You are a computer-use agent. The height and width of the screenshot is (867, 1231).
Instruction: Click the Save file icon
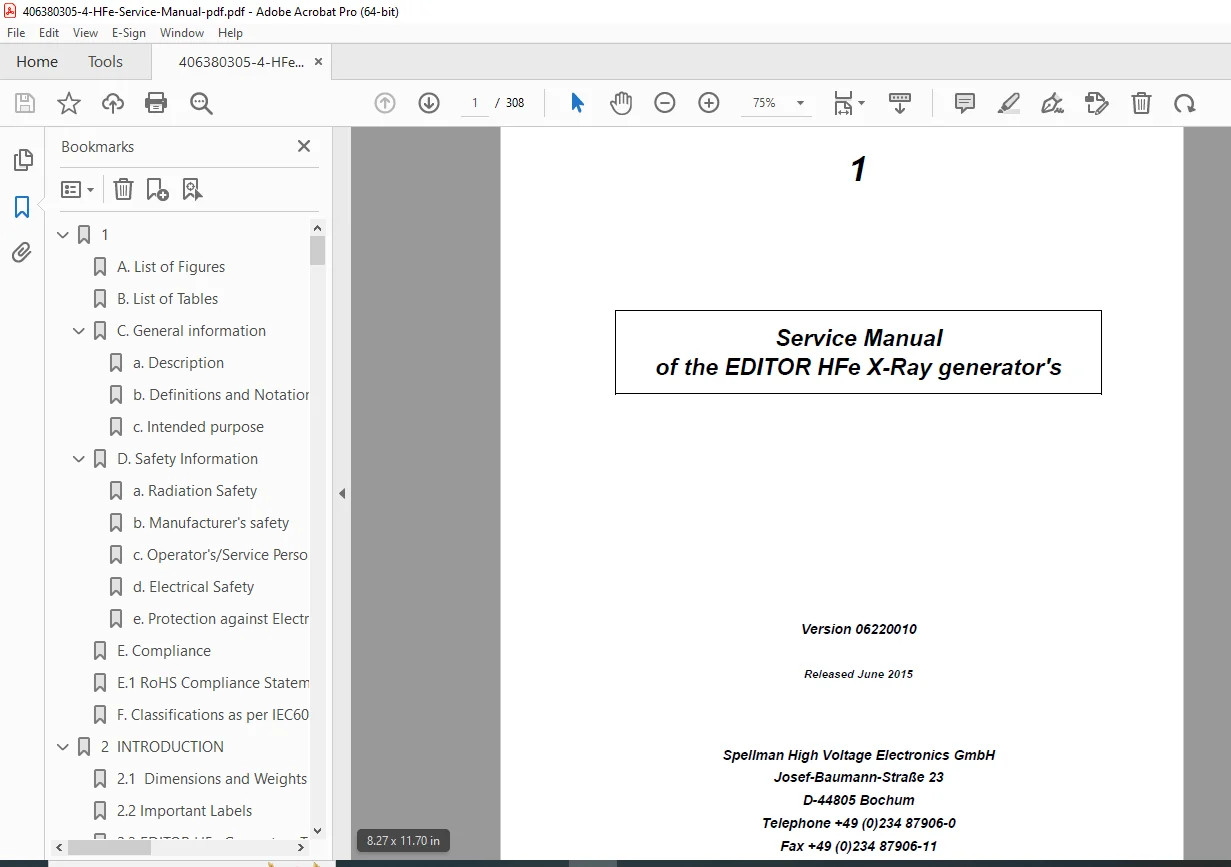pyautogui.click(x=25, y=103)
